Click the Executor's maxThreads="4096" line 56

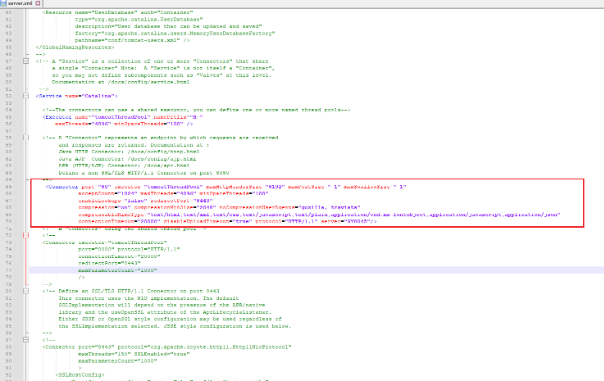[x=124, y=124]
